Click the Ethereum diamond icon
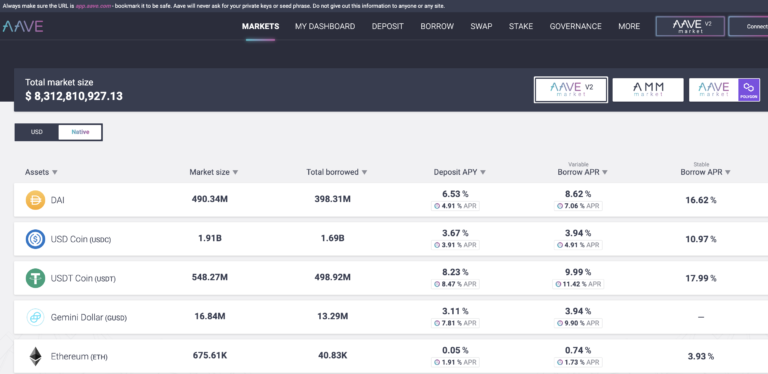Image resolution: width=768 pixels, height=374 pixels. (35, 357)
